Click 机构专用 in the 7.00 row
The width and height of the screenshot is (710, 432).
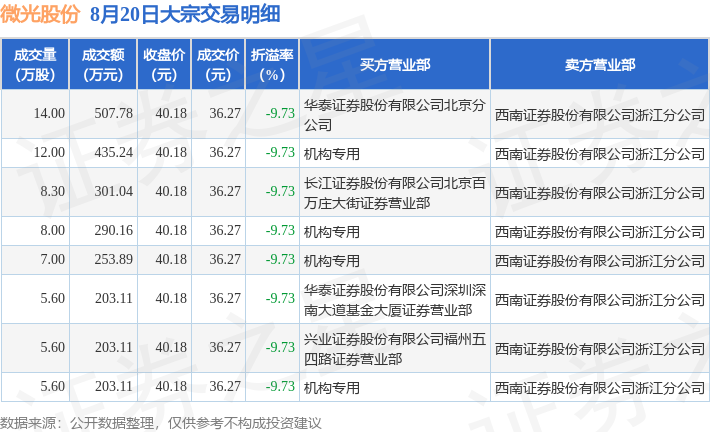(331, 261)
